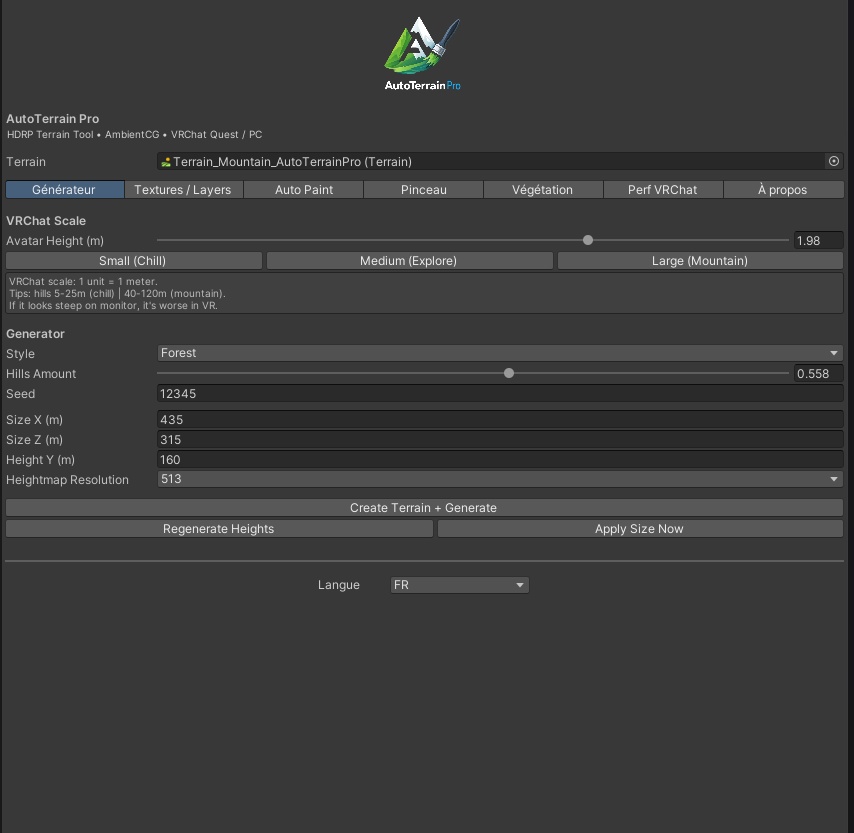The width and height of the screenshot is (854, 833).
Task: Click the Hills Amount slider handle
Action: pyautogui.click(x=509, y=373)
